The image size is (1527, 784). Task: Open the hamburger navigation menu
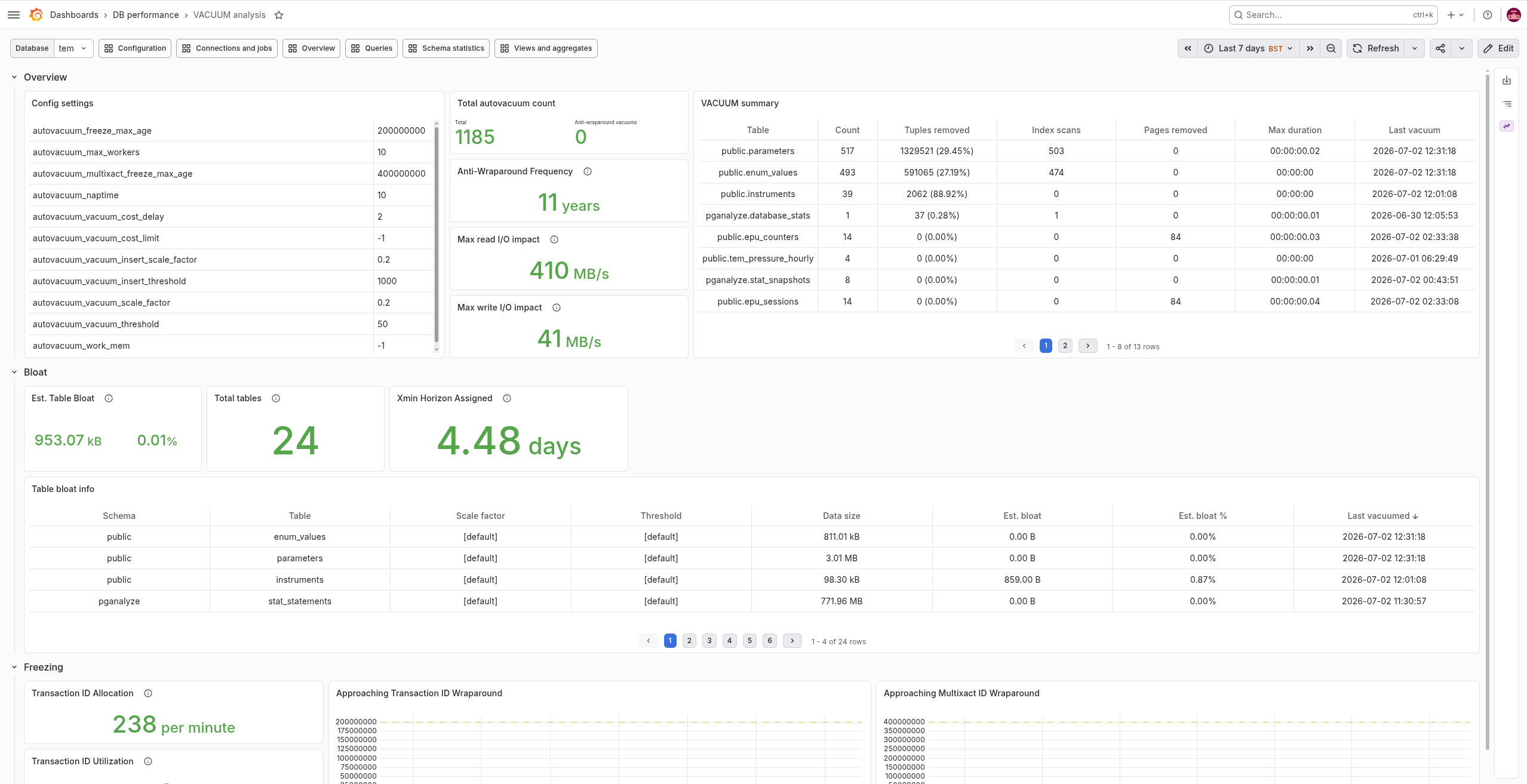click(x=14, y=15)
